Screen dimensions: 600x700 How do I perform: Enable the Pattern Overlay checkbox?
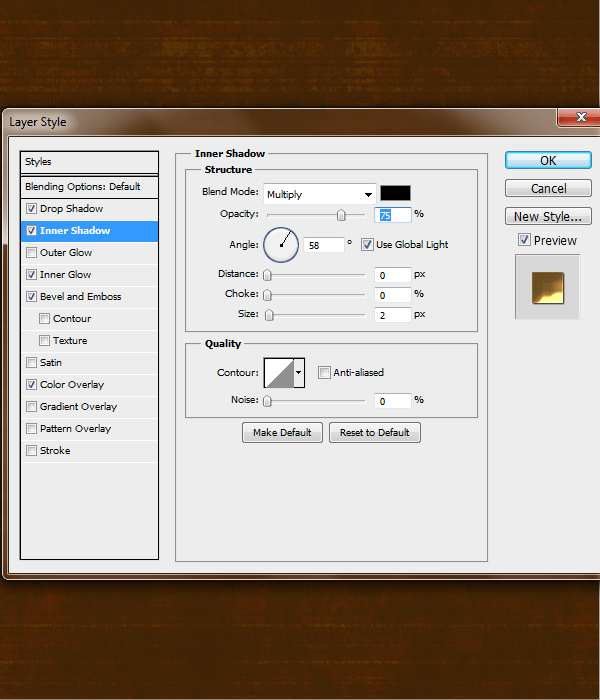(31, 429)
